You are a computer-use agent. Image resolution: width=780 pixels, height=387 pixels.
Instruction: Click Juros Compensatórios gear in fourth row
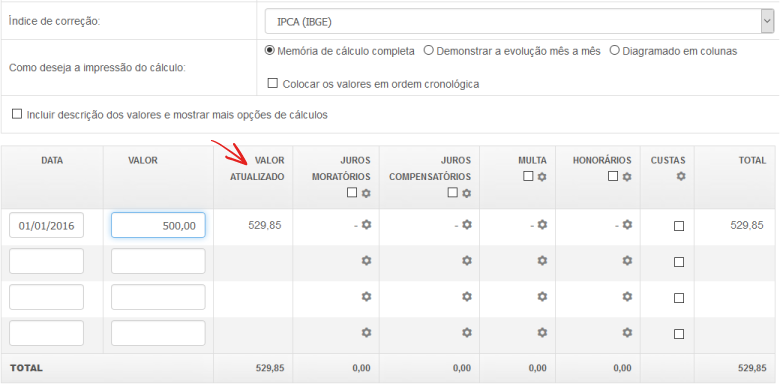pos(466,332)
